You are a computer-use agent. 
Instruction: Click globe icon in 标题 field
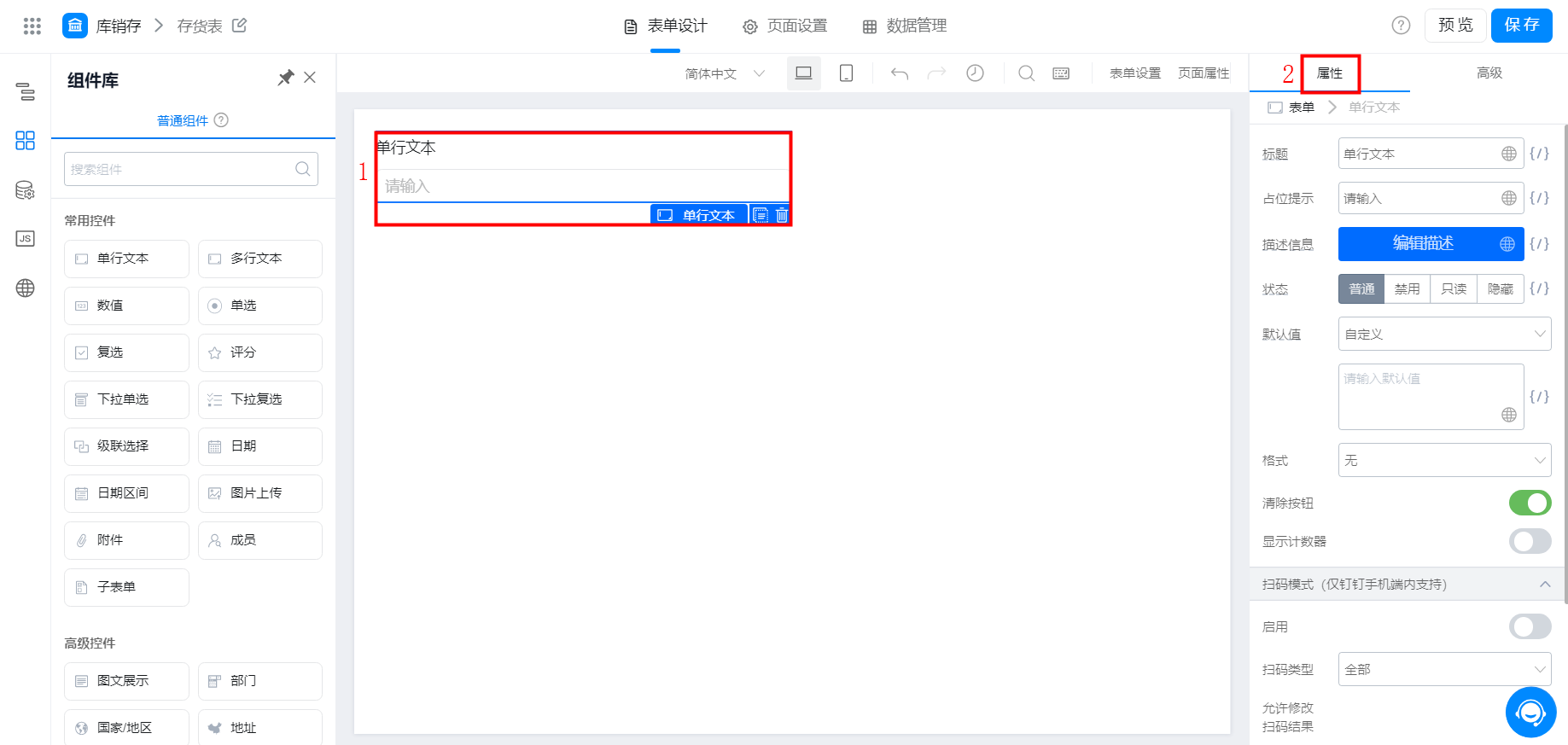pyautogui.click(x=1509, y=154)
